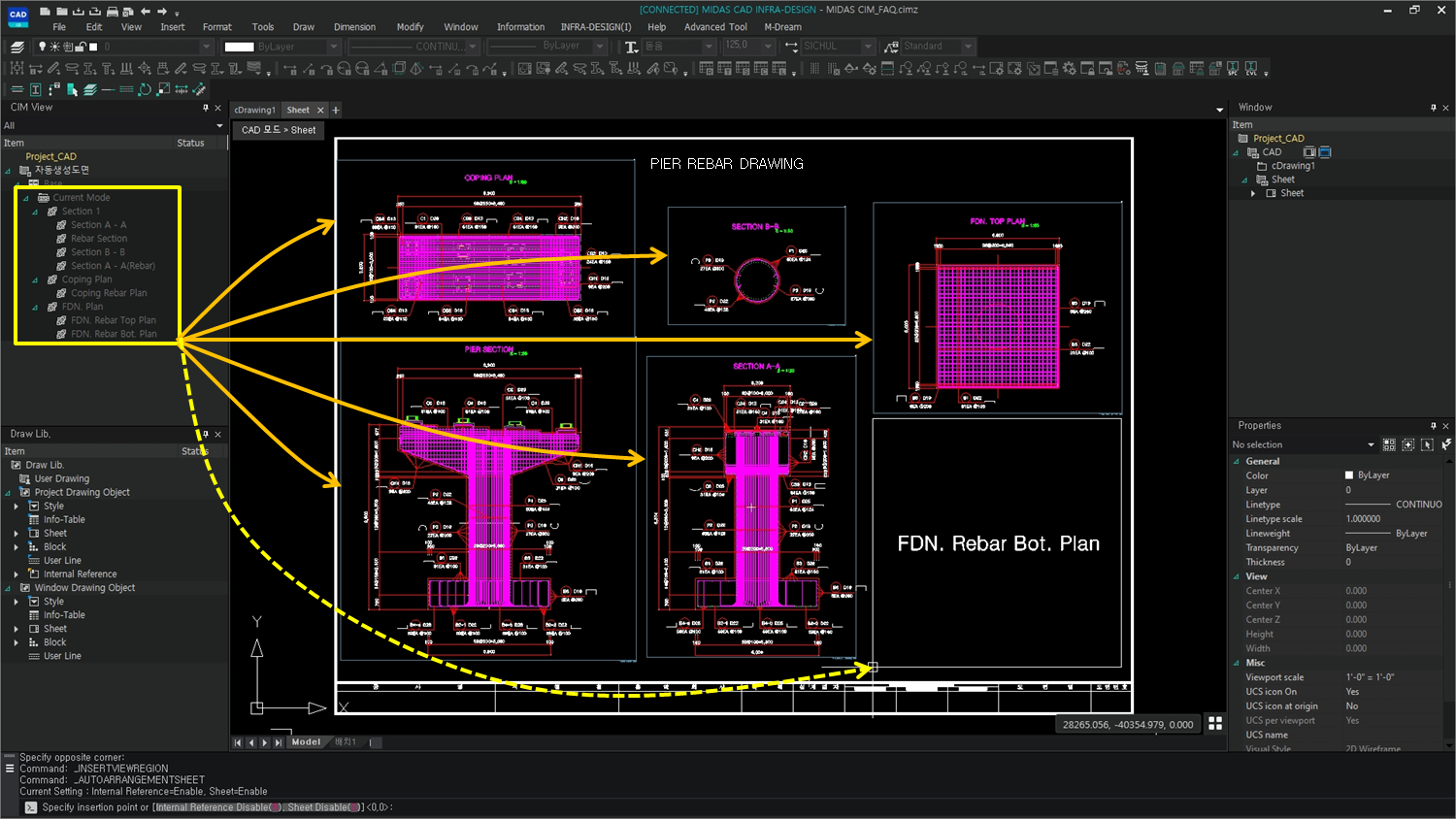1456x819 pixels.
Task: Select the CVL section tool icon
Action: 1251,68
